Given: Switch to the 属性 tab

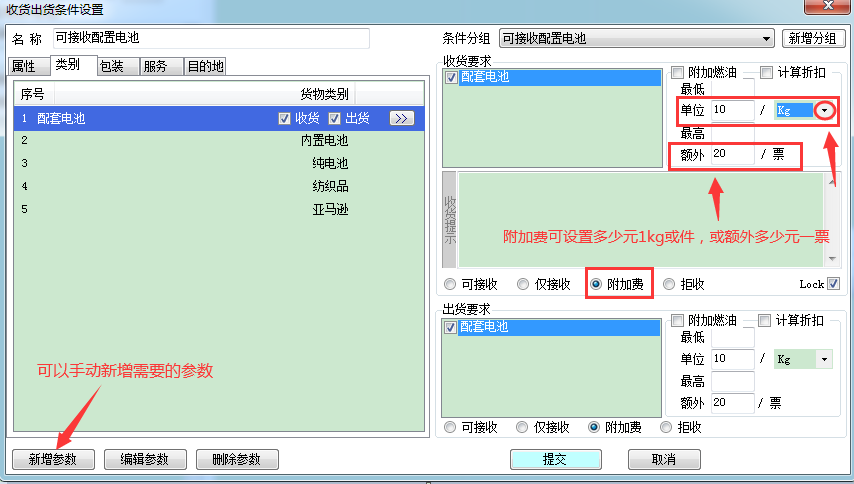Looking at the screenshot, I should (x=24, y=67).
